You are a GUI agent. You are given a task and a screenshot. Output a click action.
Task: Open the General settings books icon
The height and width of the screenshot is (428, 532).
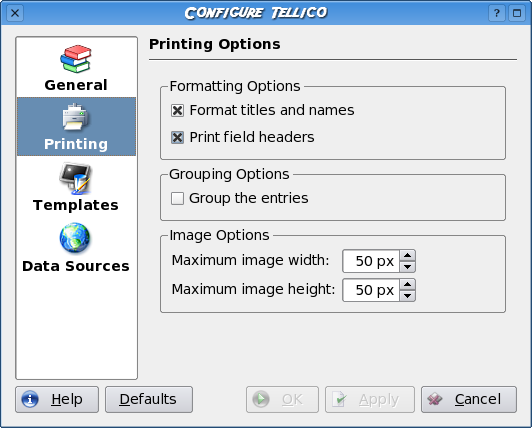tap(76, 59)
